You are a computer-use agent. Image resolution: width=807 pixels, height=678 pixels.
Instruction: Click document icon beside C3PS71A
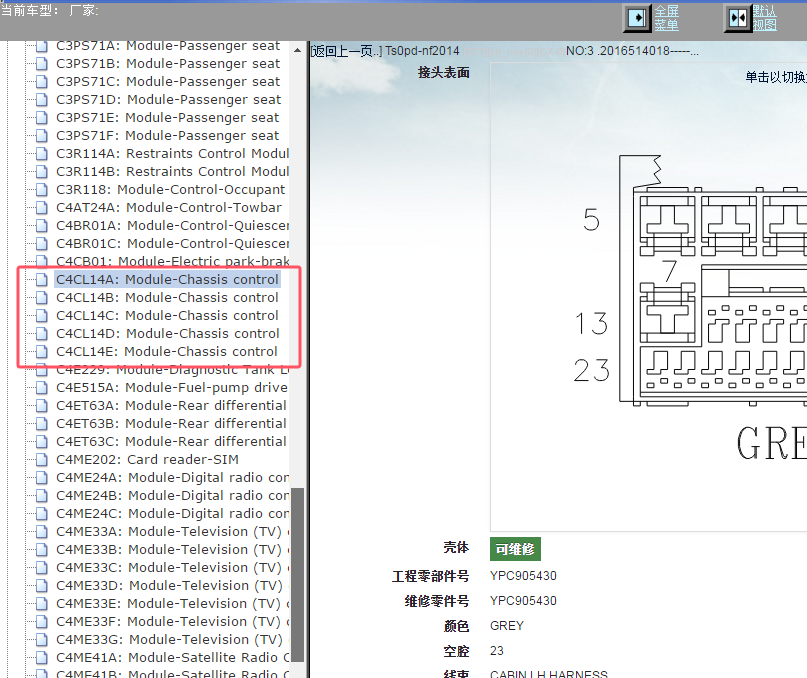pyautogui.click(x=42, y=46)
